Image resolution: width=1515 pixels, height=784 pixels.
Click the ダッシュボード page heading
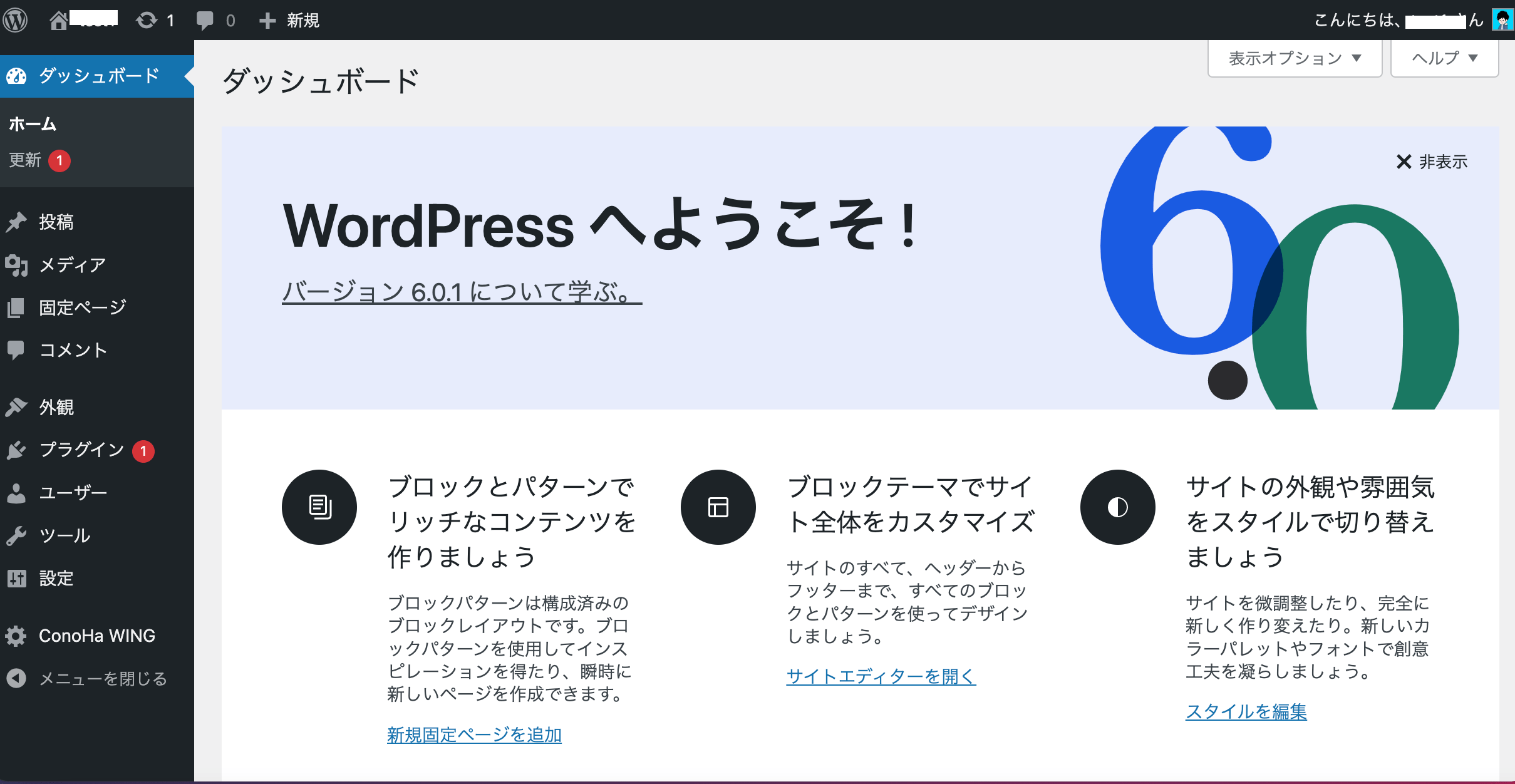pyautogui.click(x=321, y=81)
